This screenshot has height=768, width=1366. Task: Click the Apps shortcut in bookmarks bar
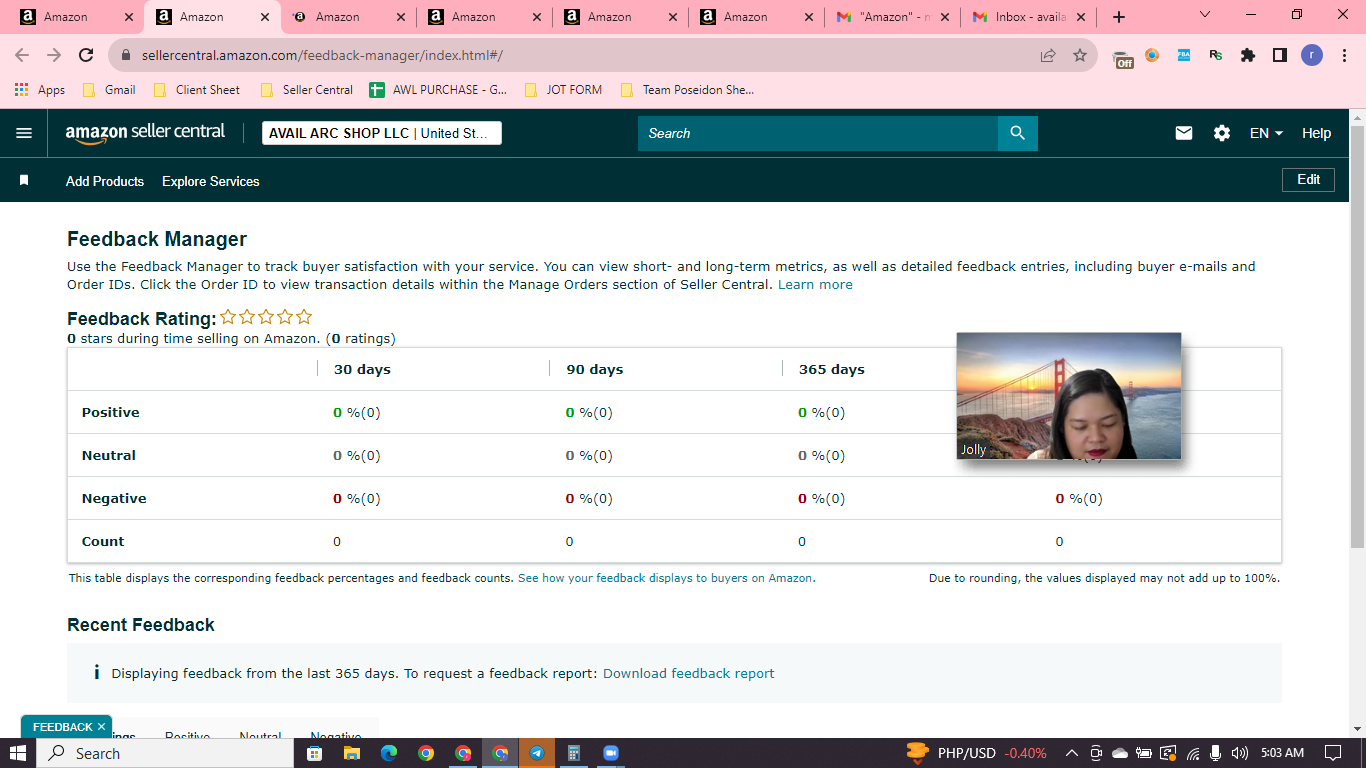(x=40, y=90)
